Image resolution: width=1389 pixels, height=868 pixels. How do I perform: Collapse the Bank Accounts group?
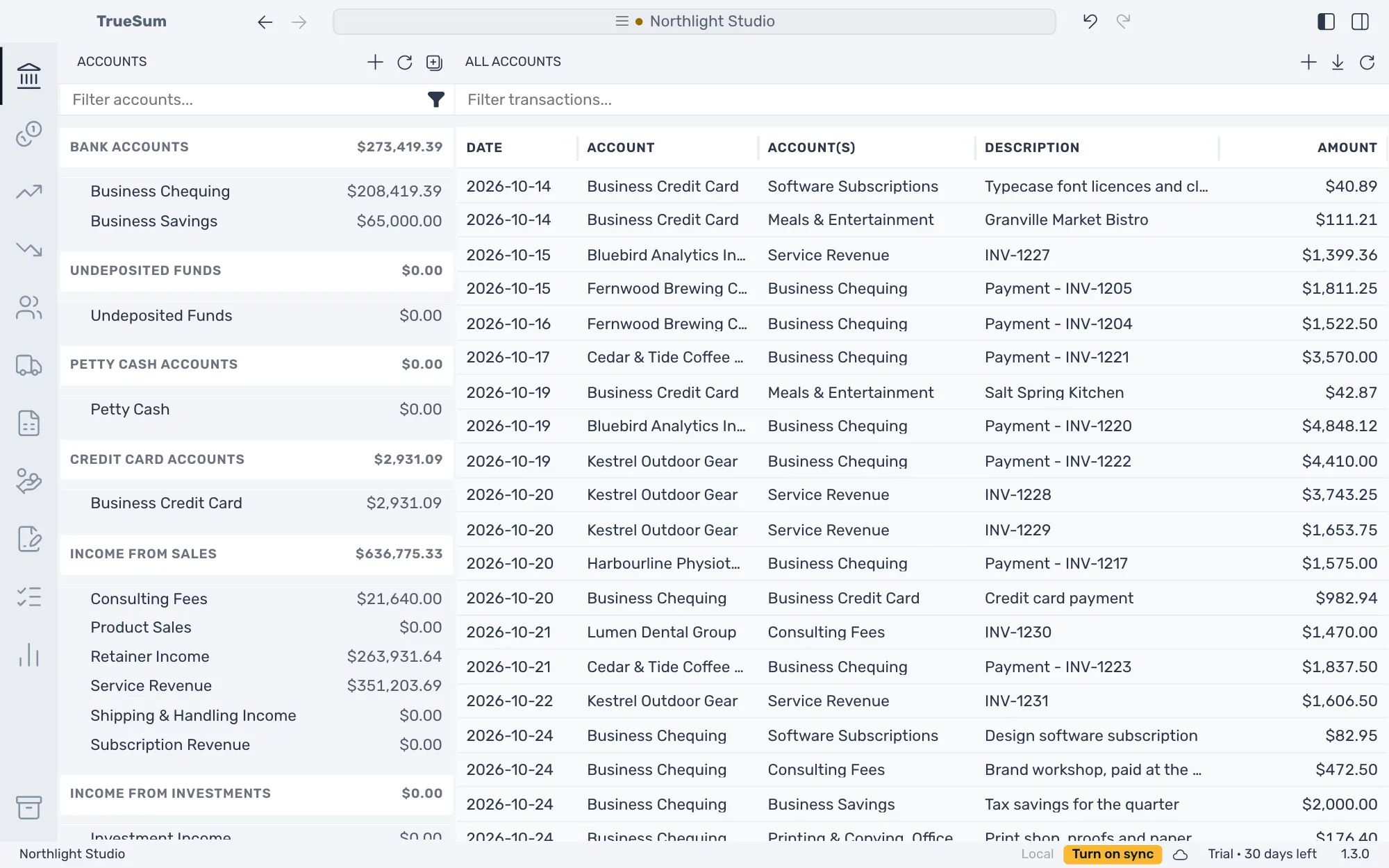tap(256, 147)
